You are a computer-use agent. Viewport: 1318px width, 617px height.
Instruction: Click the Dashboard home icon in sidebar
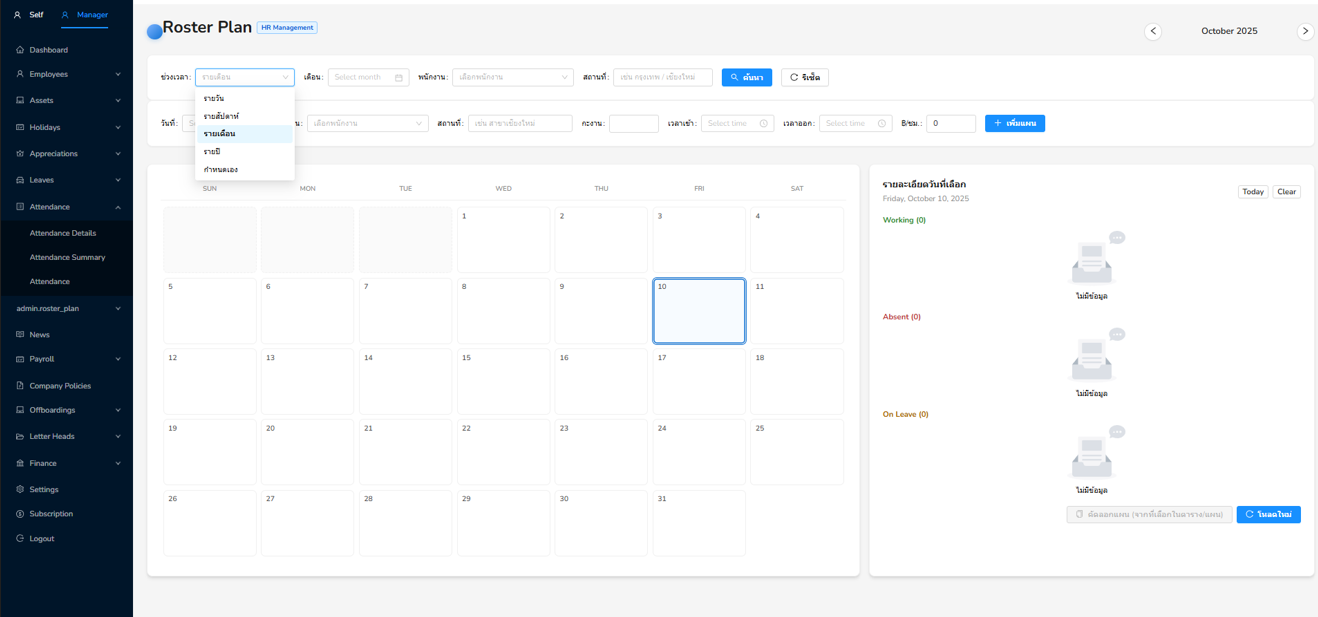pos(20,50)
